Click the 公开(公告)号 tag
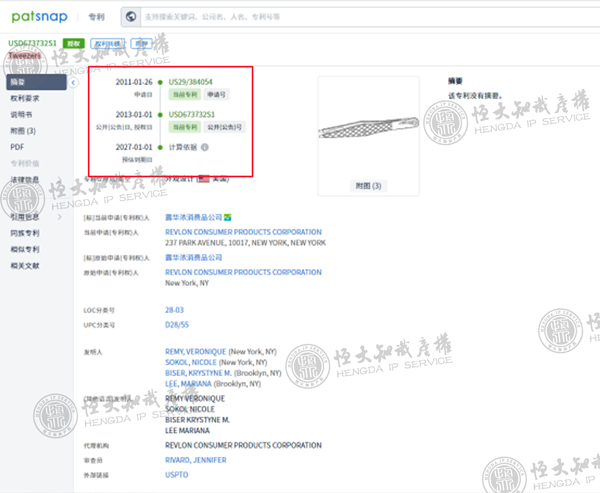The height and width of the screenshot is (493, 600). point(225,127)
